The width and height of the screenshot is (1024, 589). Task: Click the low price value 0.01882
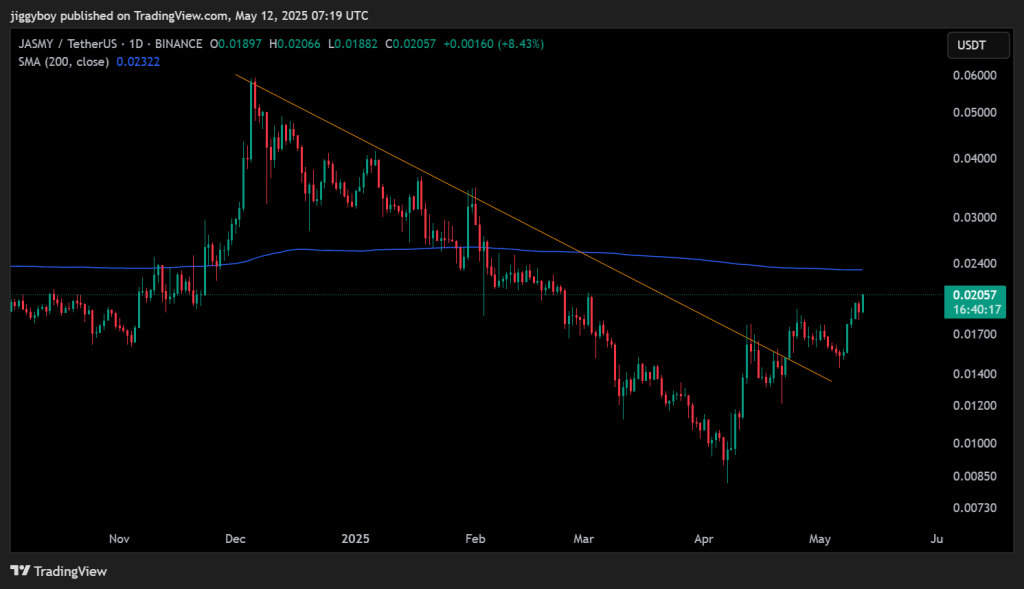pos(357,44)
